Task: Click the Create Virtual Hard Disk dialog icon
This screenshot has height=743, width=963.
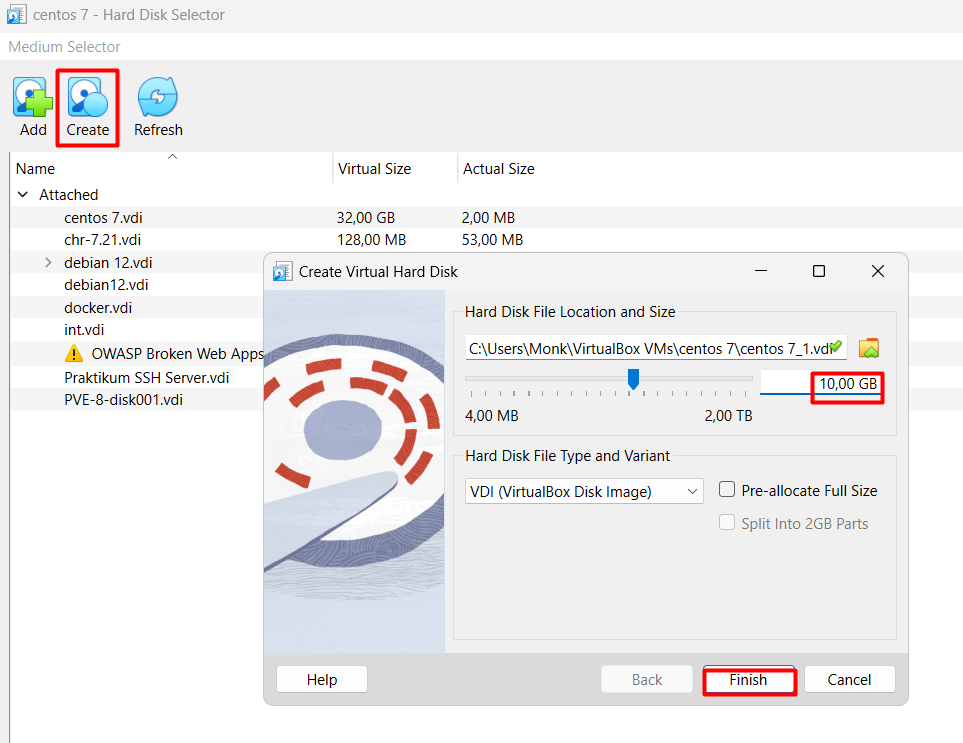Action: (x=283, y=271)
